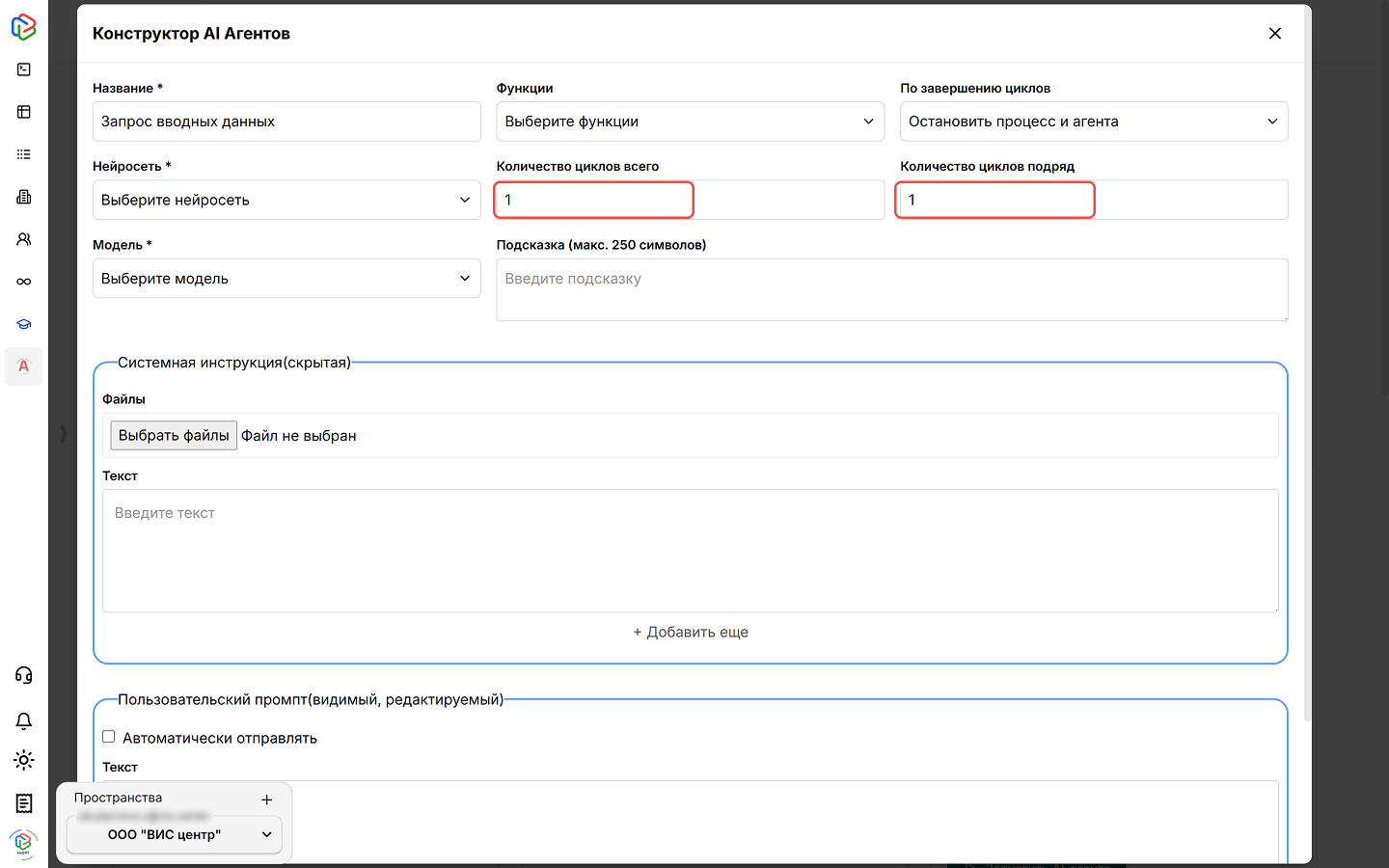
Task: Toggle light theme sun icon
Action: coord(24,760)
